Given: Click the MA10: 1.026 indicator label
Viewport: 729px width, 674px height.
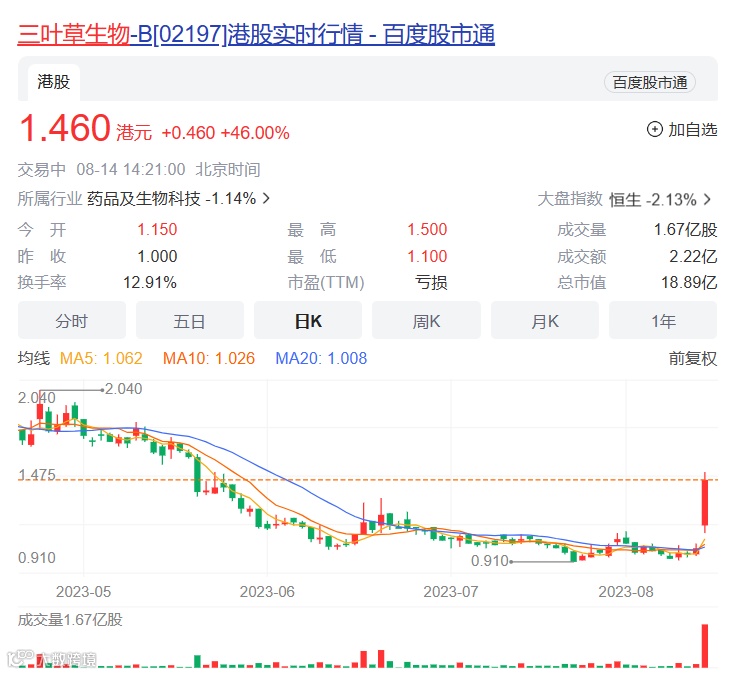Looking at the screenshot, I should click(x=209, y=358).
